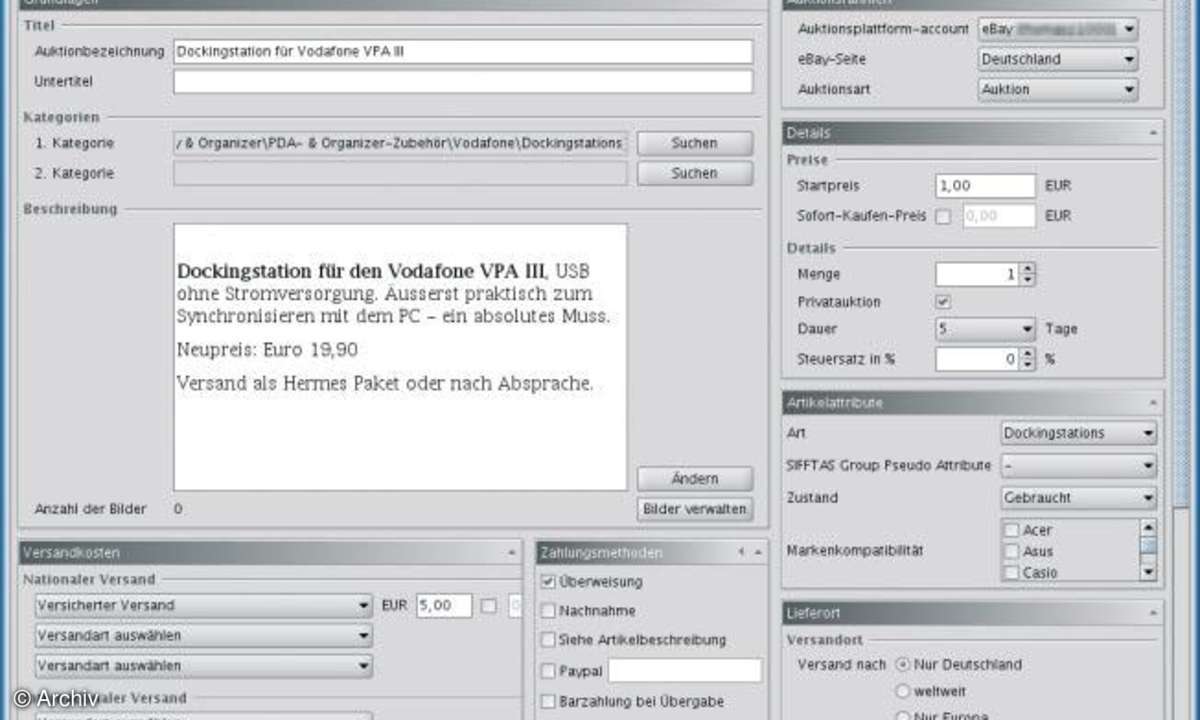The width and height of the screenshot is (1200, 720).
Task: Select the weltweit shipping radio button
Action: 902,691
